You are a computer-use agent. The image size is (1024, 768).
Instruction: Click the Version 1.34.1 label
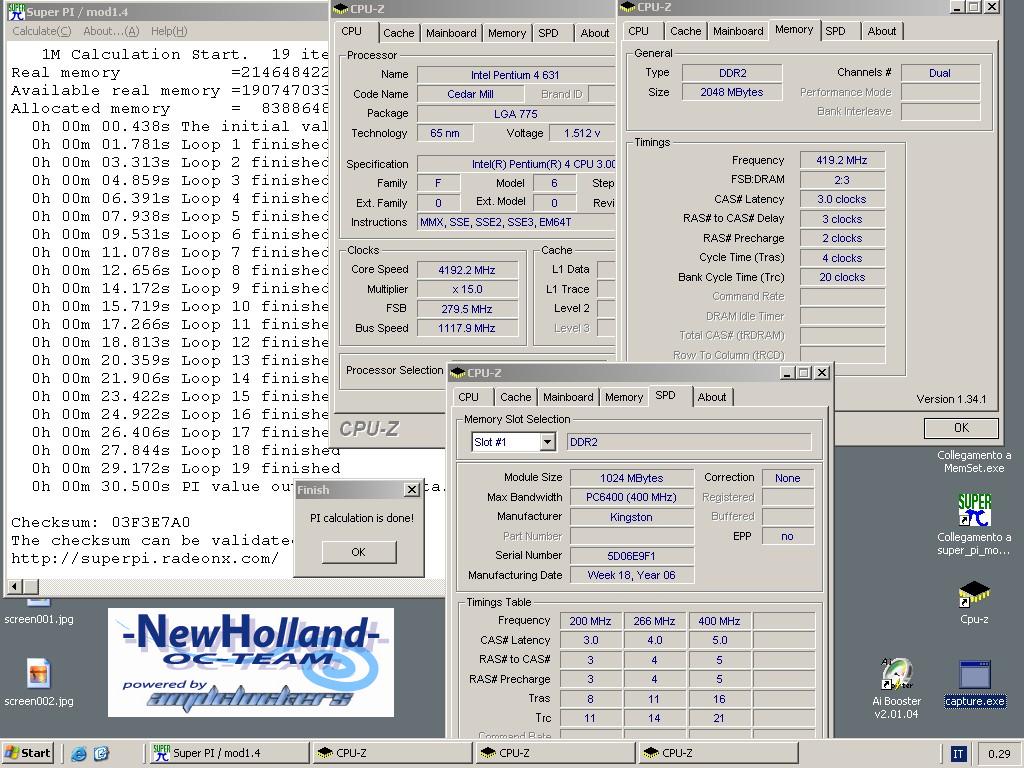coord(951,399)
